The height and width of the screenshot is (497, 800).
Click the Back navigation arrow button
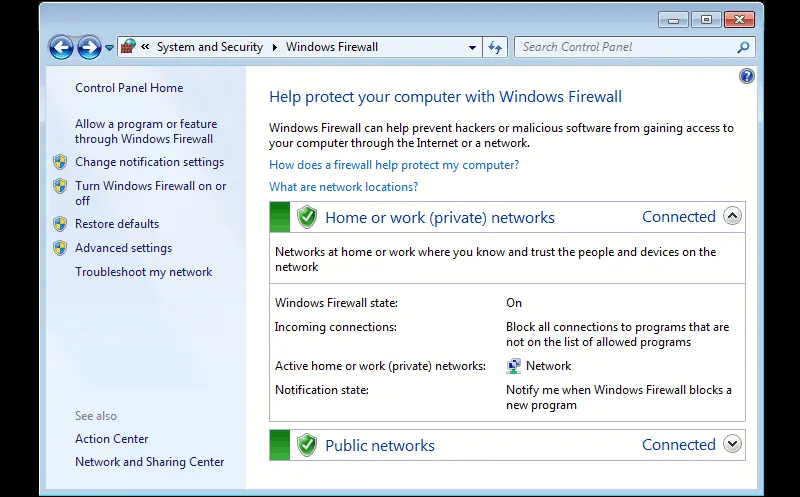(61, 47)
